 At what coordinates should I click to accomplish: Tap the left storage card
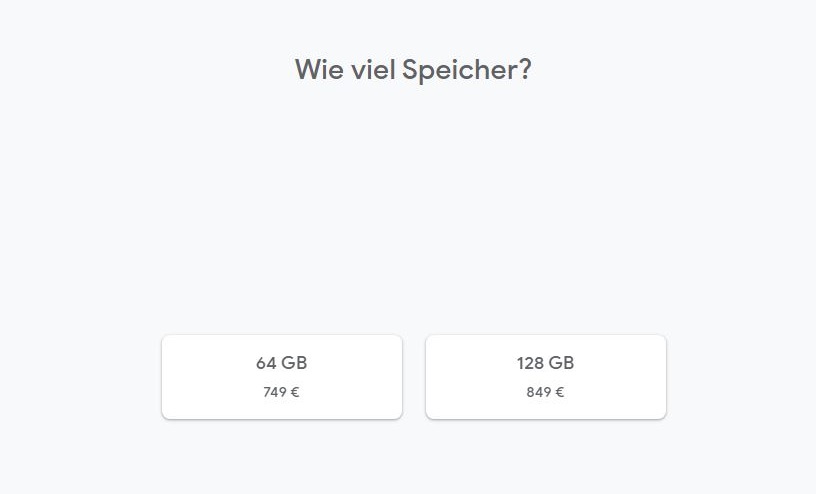281,377
